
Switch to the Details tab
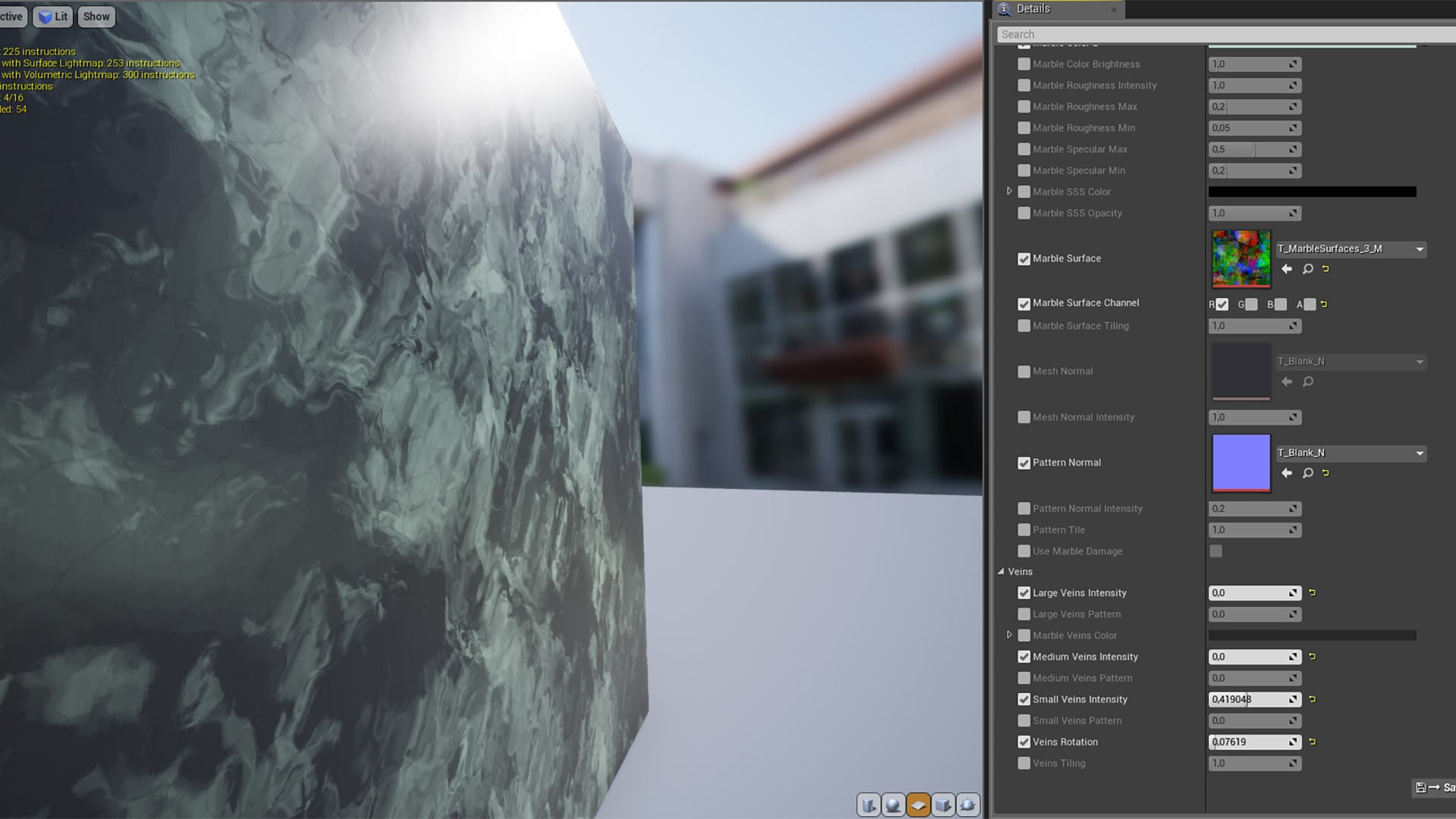coord(1035,9)
